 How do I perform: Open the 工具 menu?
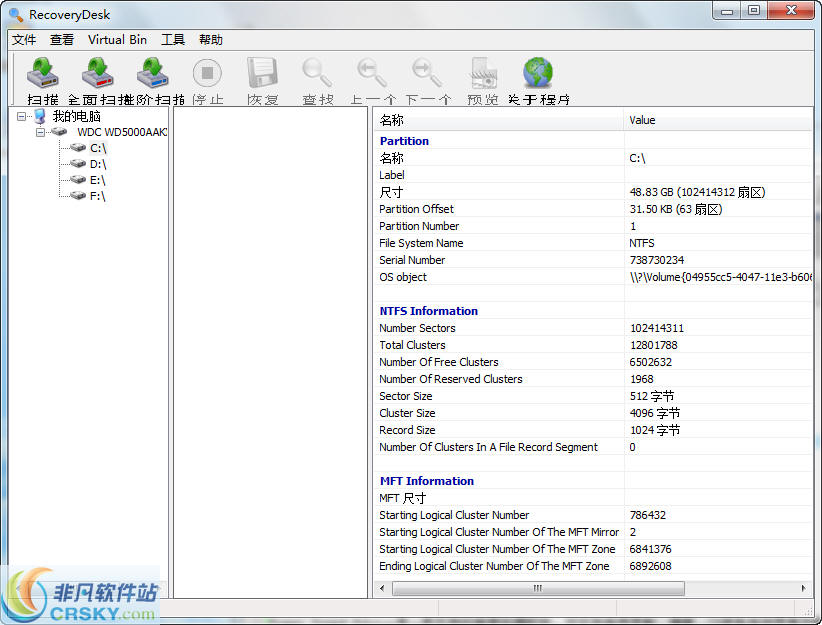click(172, 40)
